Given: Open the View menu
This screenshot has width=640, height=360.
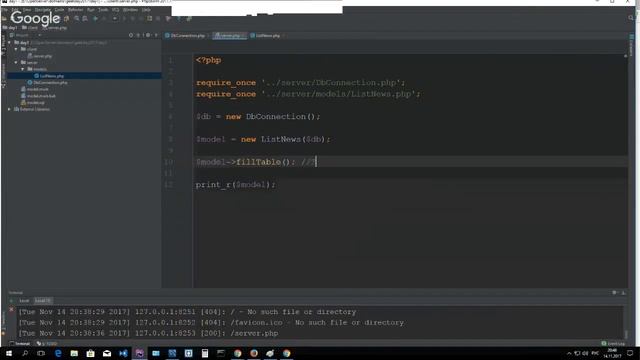Looking at the screenshot, I should click(x=27, y=9).
